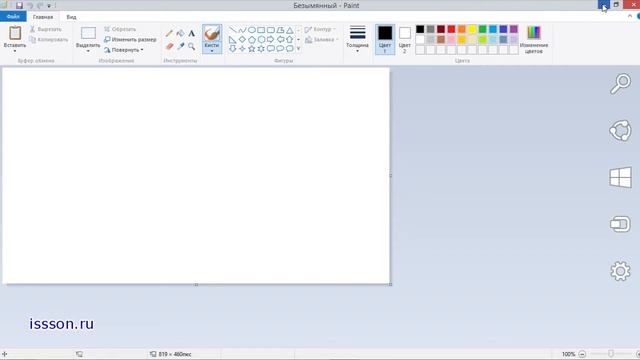Click the Вставить clipboard icon
The image size is (640, 360).
point(15,33)
